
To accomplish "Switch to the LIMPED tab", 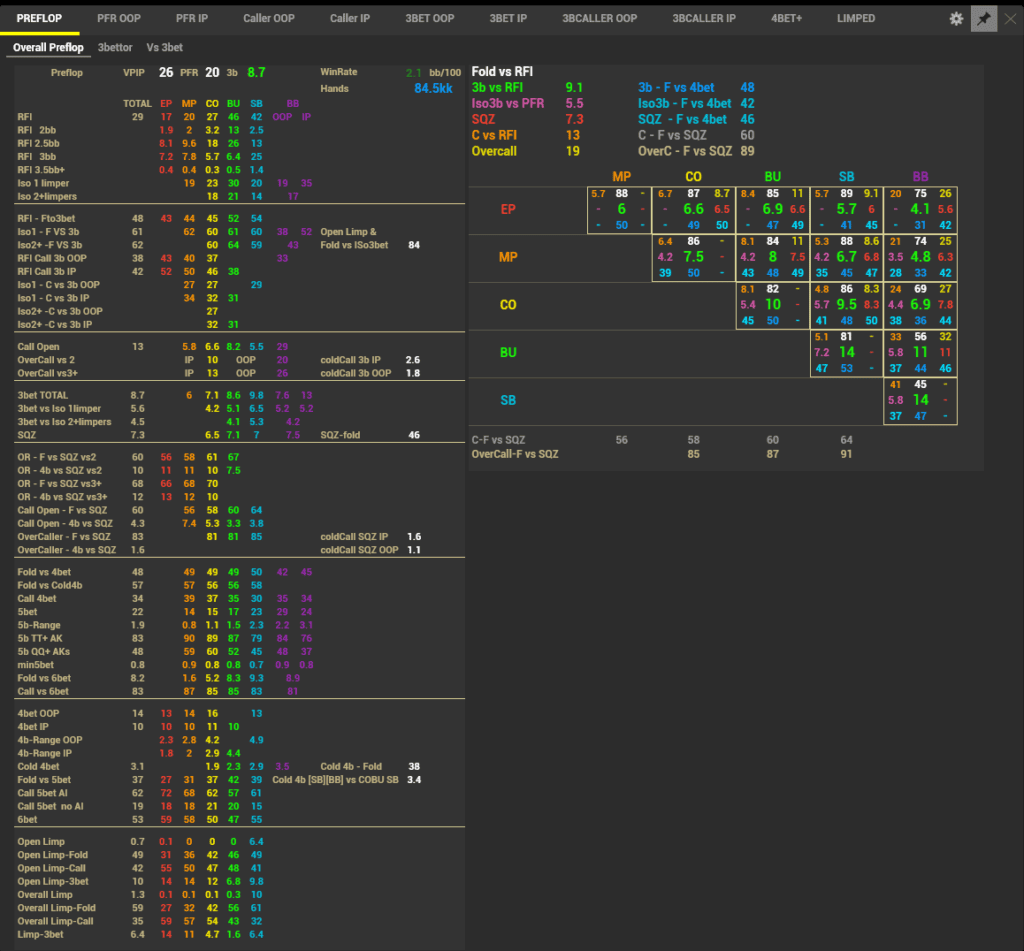I will point(855,19).
